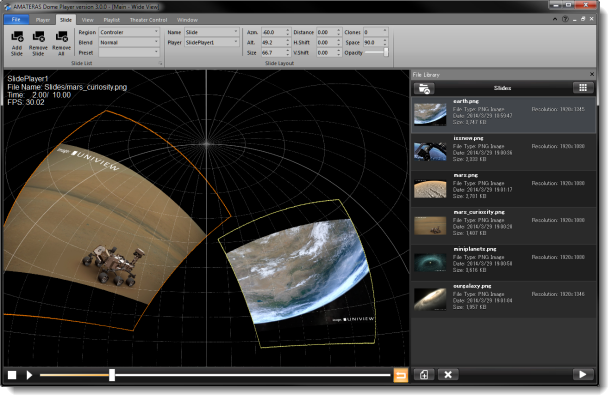Click the V.Shift stepper arrows
The height and width of the screenshot is (402, 615).
tap(338, 53)
